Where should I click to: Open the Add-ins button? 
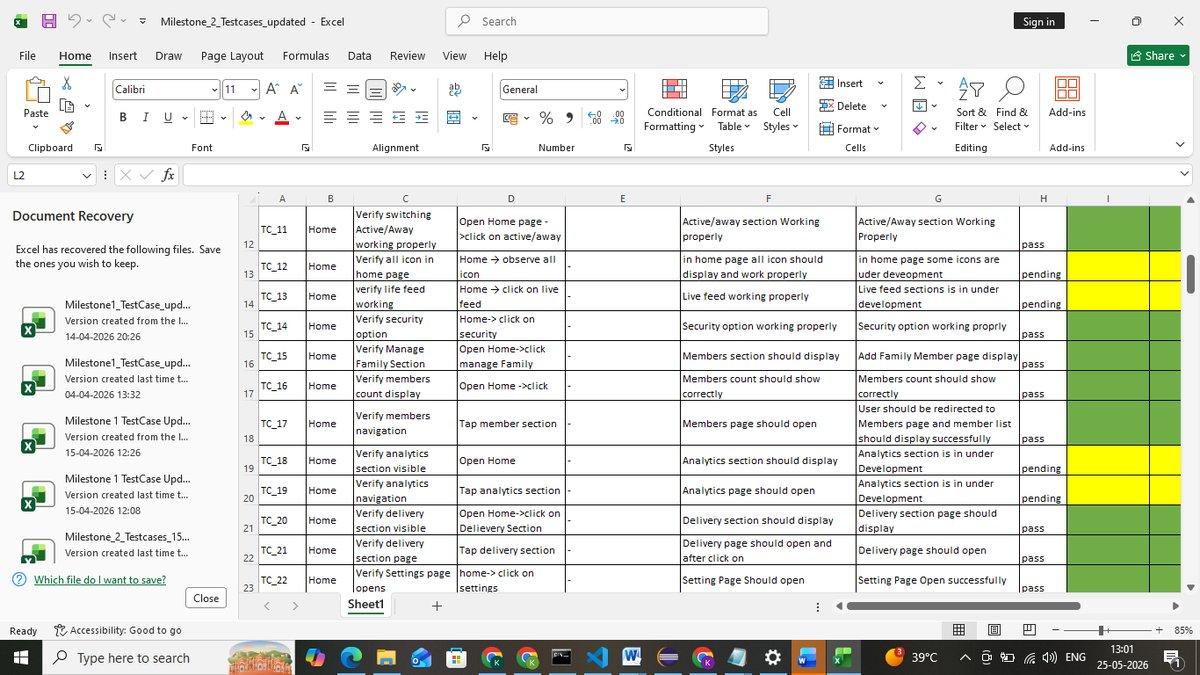click(x=1067, y=98)
